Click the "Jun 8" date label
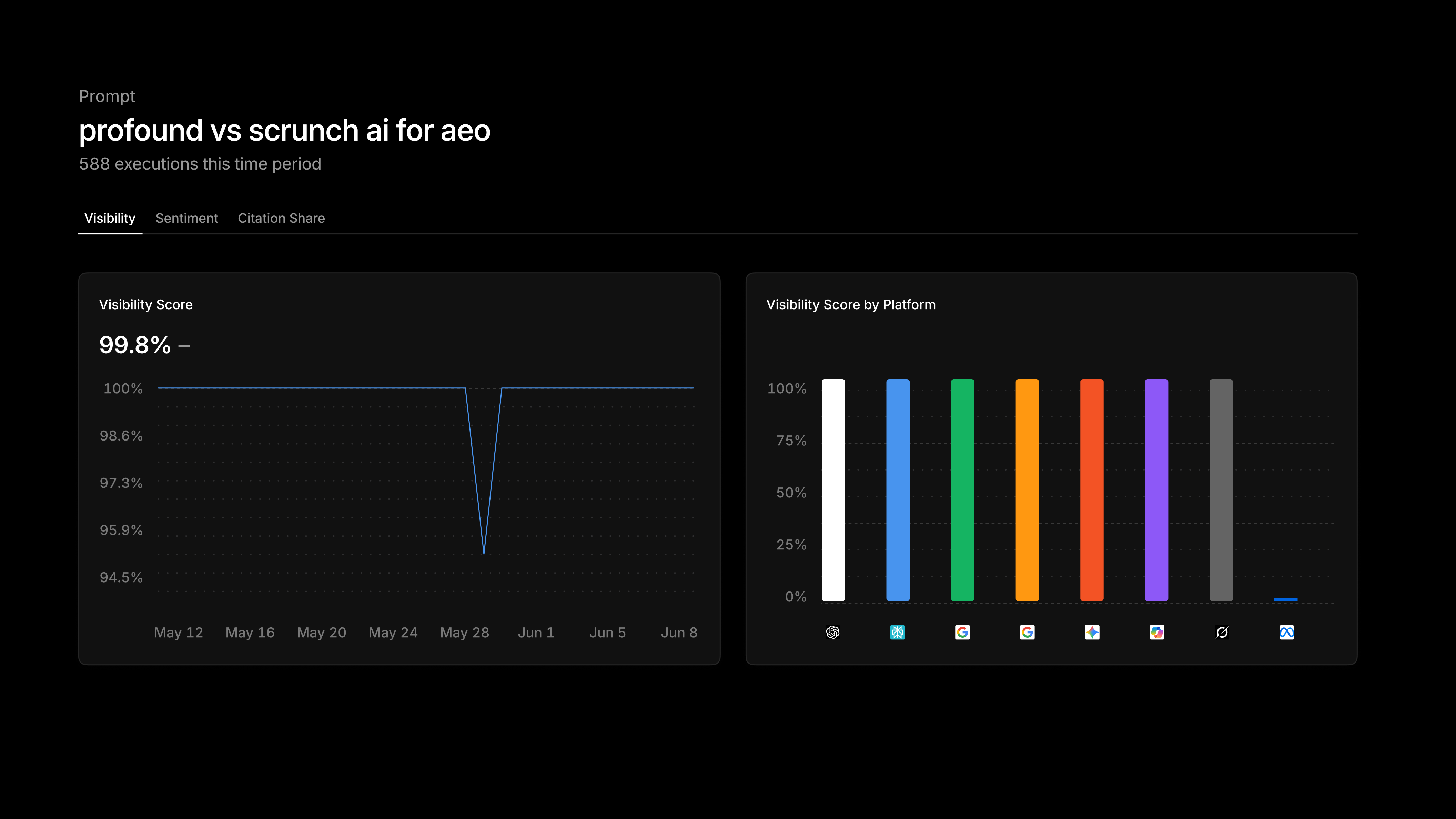 (679, 633)
